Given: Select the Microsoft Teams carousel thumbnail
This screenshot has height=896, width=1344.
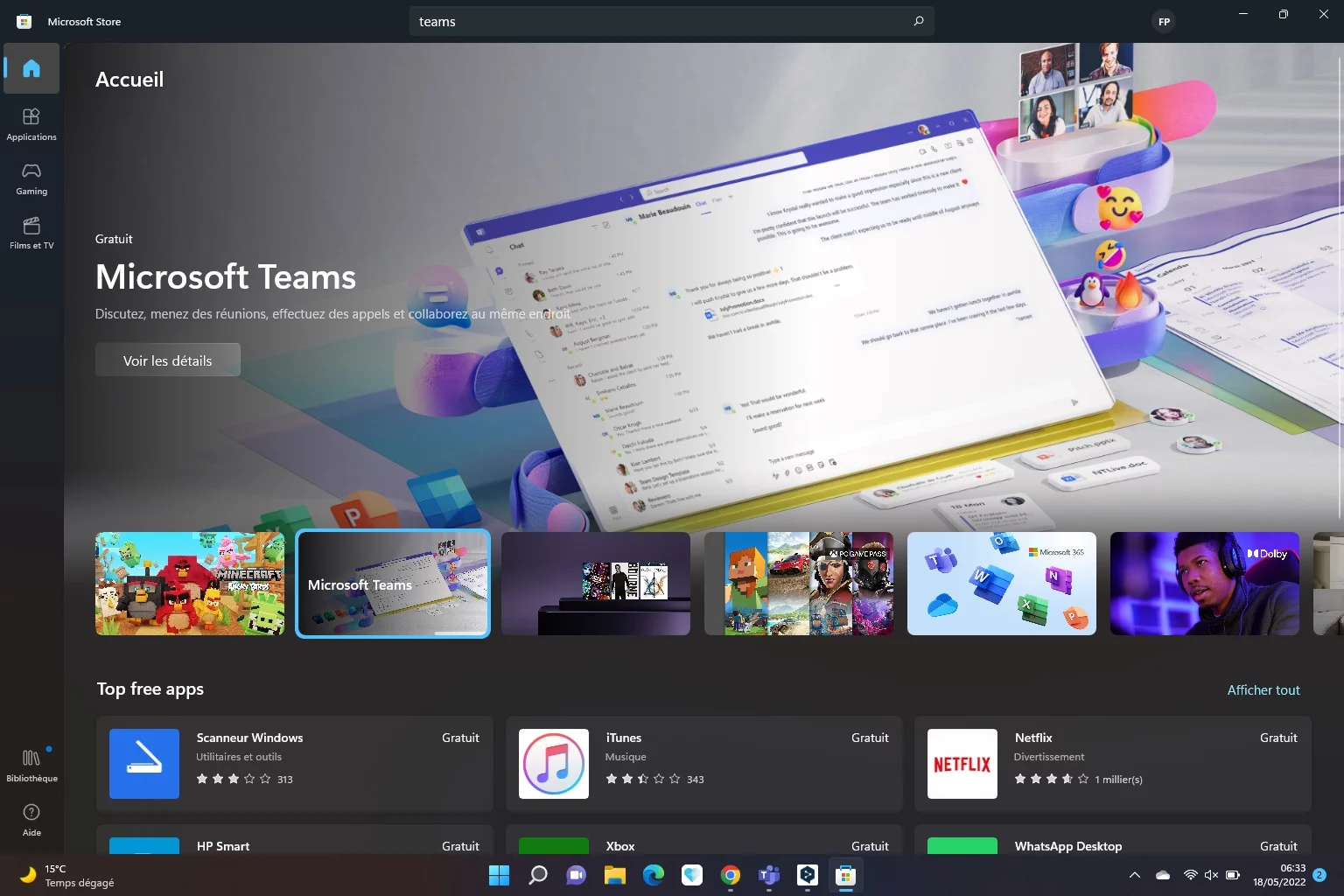Looking at the screenshot, I should (x=393, y=584).
